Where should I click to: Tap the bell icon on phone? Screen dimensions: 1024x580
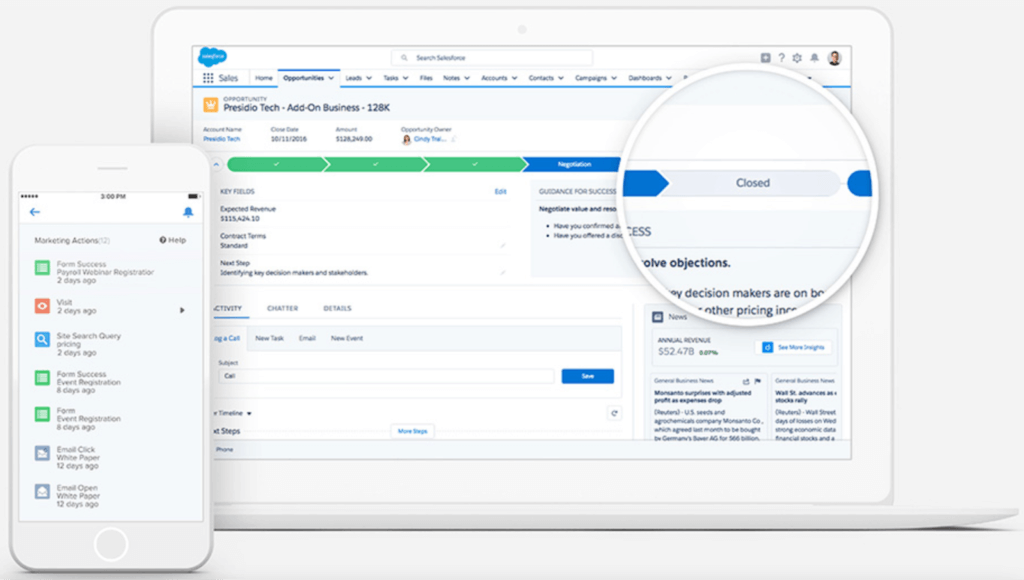(188, 212)
